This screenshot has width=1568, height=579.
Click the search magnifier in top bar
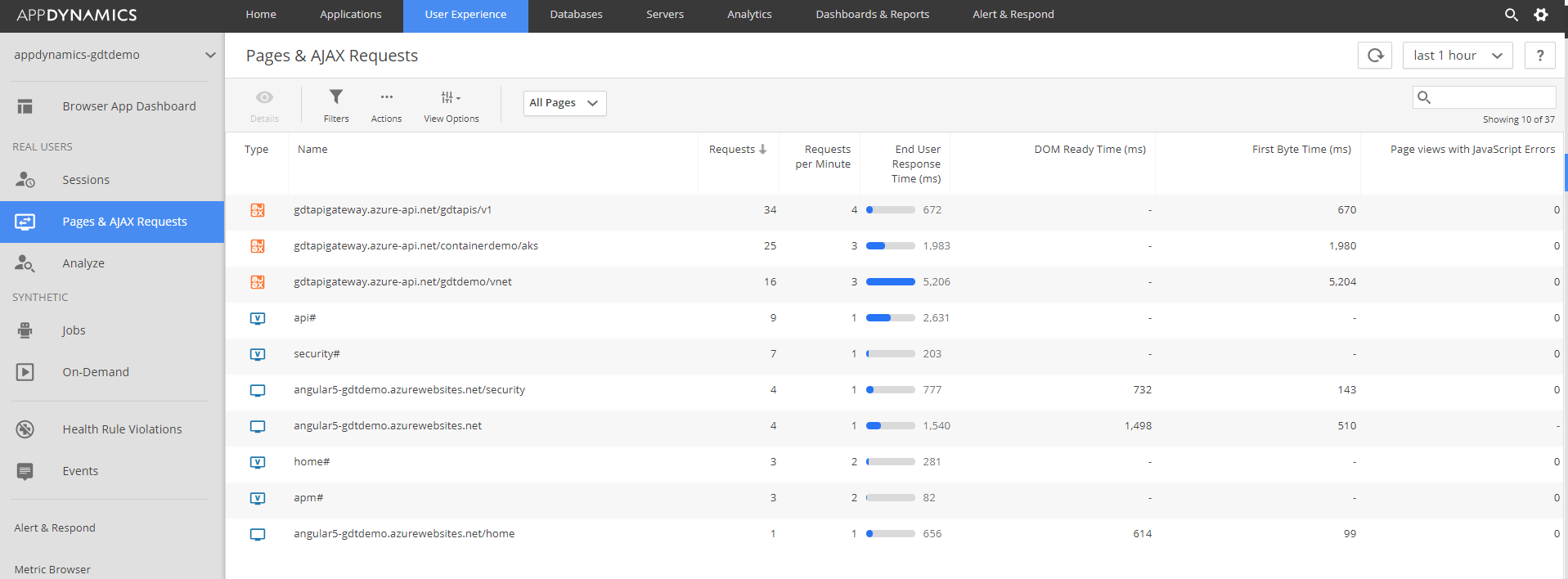(1512, 15)
